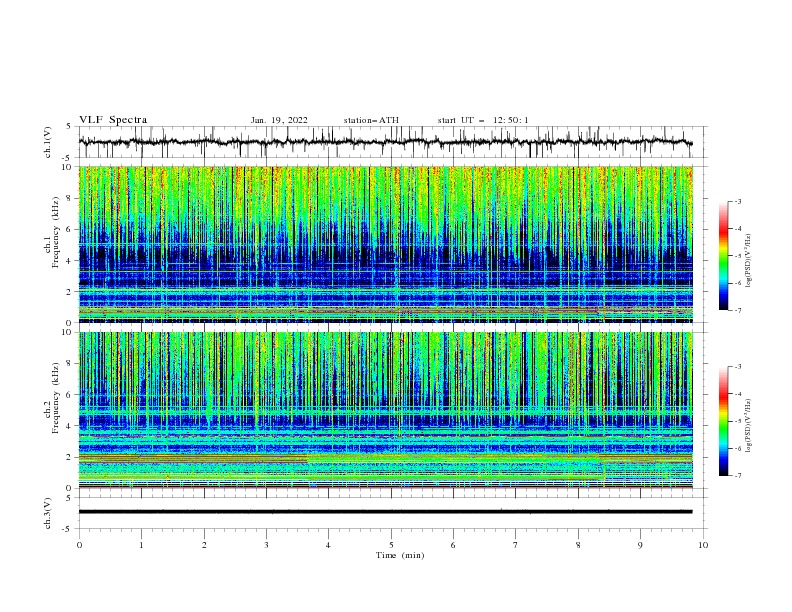Click inside the ch.1 spectrogram panel

tap(386, 244)
